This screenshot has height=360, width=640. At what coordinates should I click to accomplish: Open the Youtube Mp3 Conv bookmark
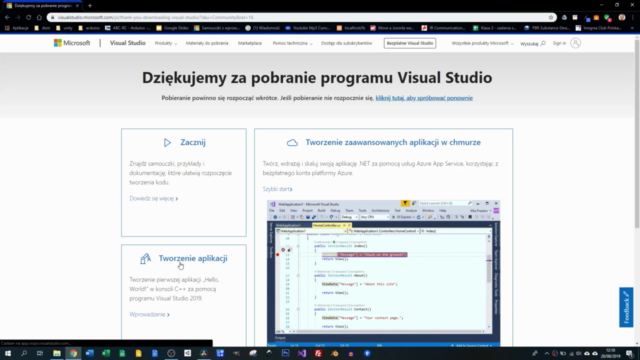click(x=308, y=28)
